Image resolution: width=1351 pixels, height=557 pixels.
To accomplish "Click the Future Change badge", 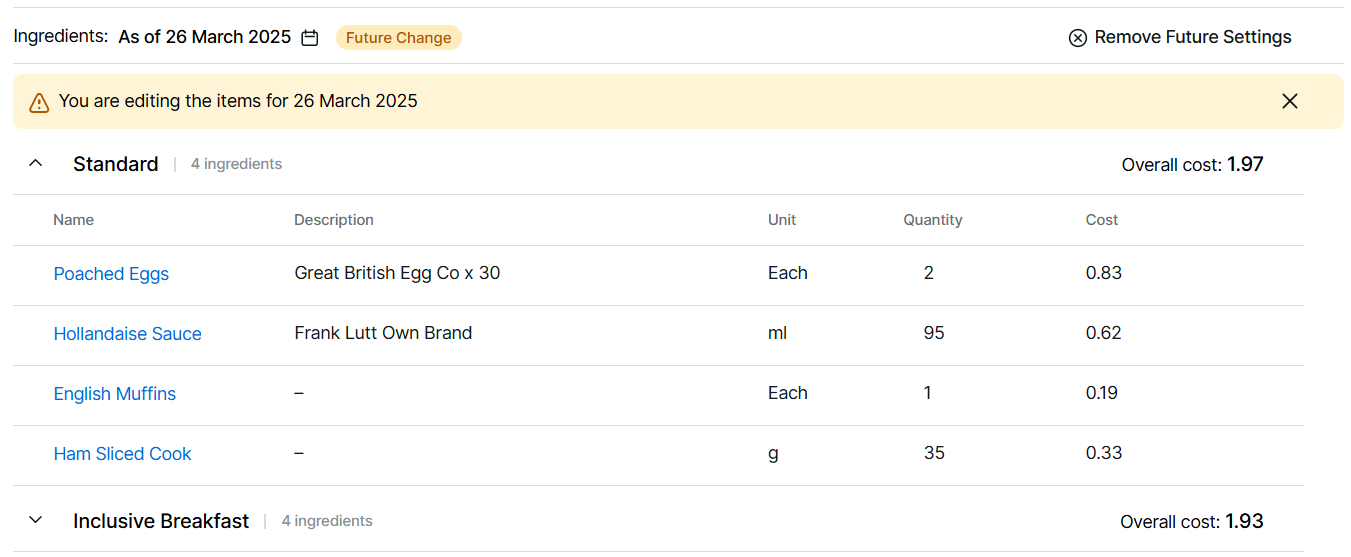I will click(x=398, y=38).
